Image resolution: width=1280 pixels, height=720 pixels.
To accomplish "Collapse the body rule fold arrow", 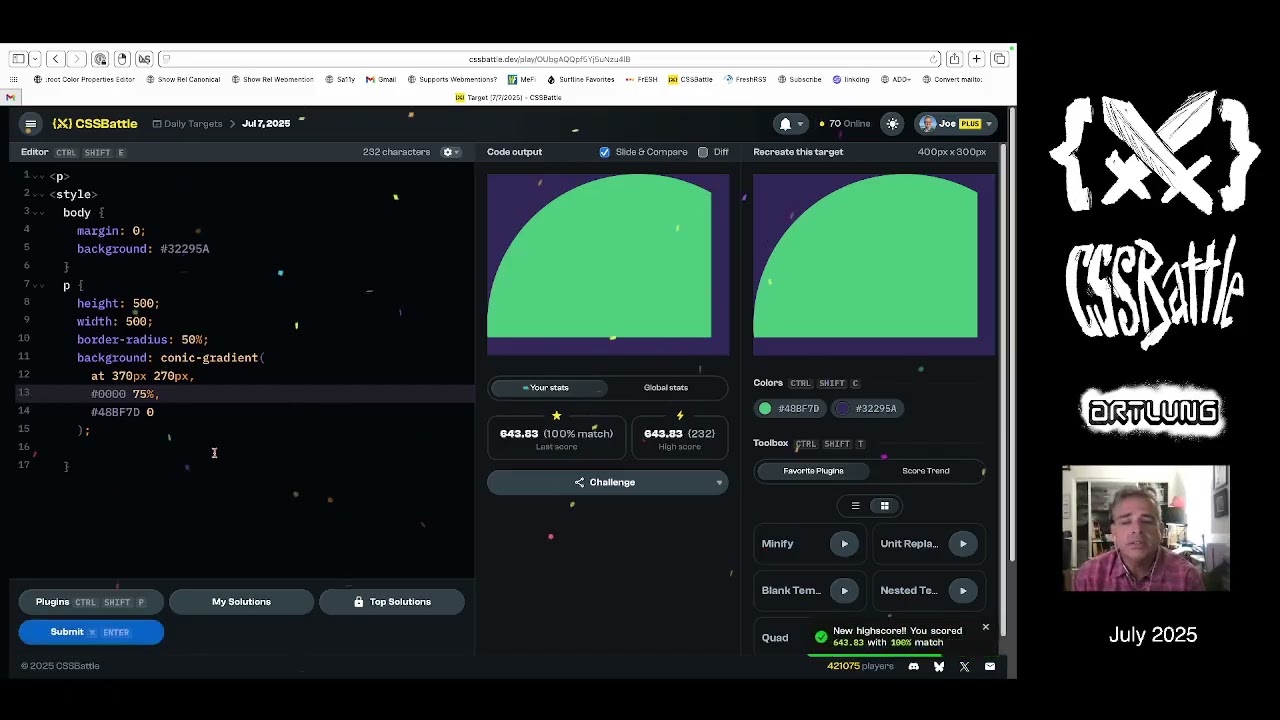I will [40, 213].
